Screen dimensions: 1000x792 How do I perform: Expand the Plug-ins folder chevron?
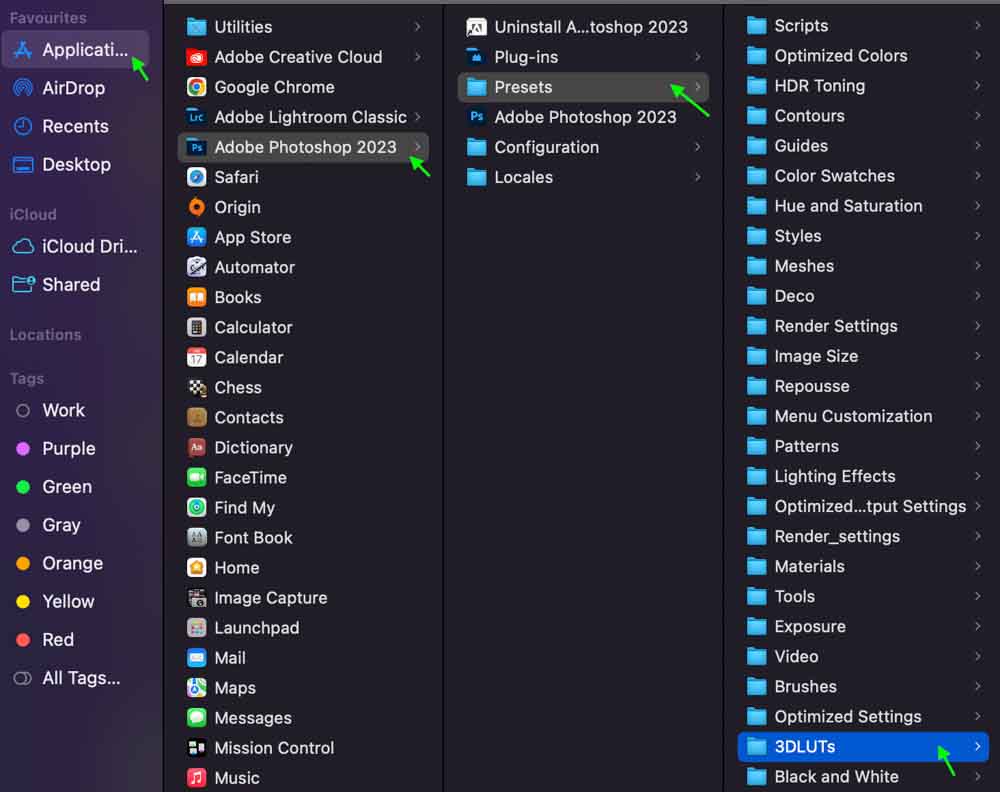click(697, 57)
